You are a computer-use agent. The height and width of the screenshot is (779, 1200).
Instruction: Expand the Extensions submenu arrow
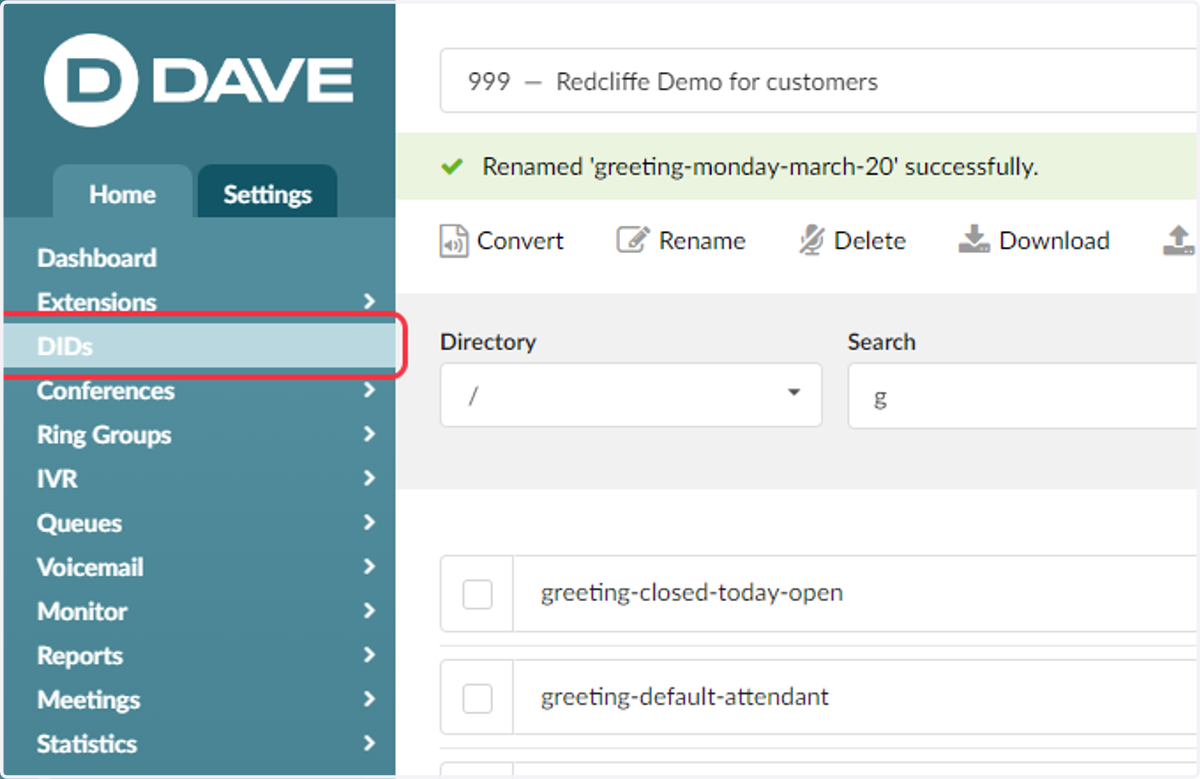click(x=369, y=301)
